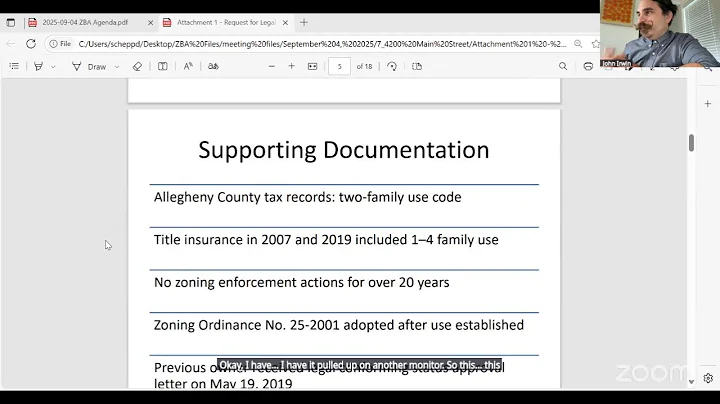The height and width of the screenshot is (404, 720).
Task: Open the Translate option
Action: [213, 67]
